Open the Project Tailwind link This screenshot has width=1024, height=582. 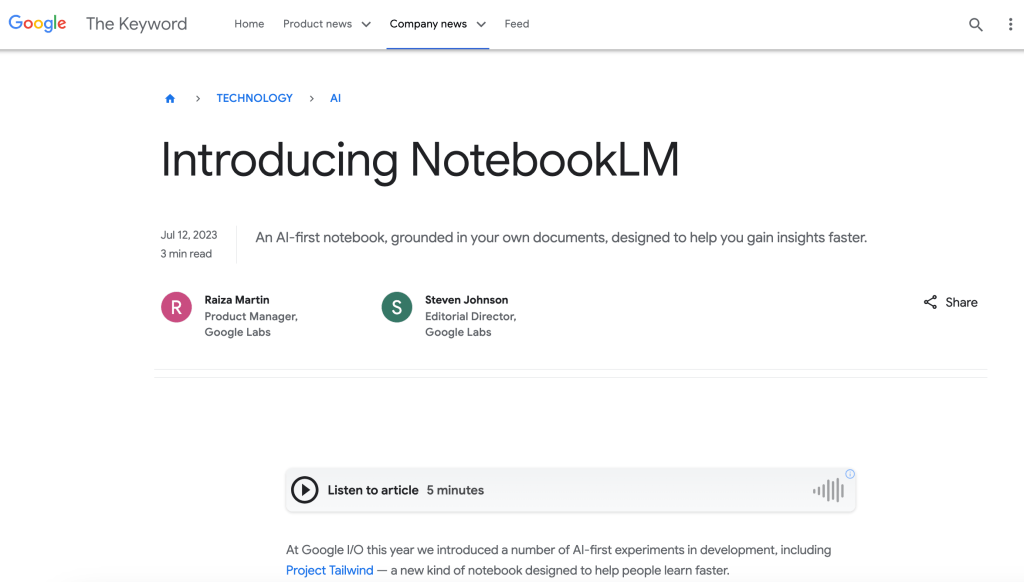[x=330, y=570]
